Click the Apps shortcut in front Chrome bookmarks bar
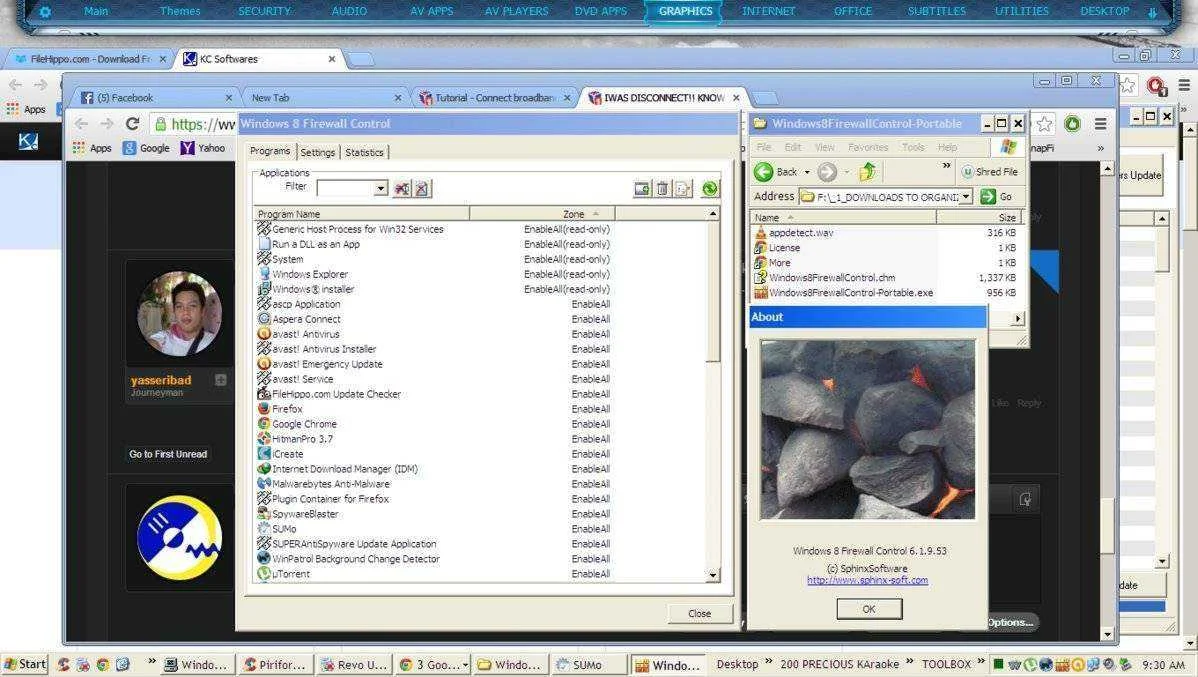The image size is (1198, 677). click(x=92, y=148)
